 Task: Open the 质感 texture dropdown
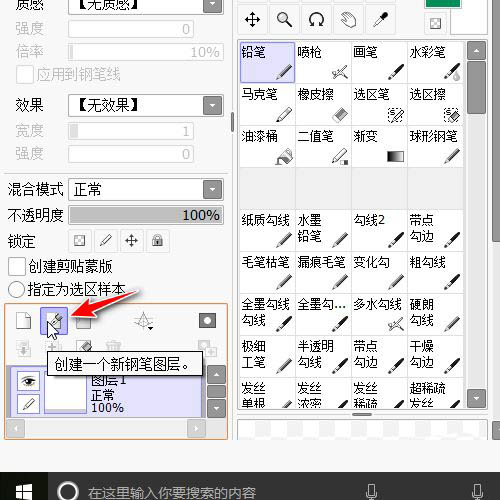[213, 5]
